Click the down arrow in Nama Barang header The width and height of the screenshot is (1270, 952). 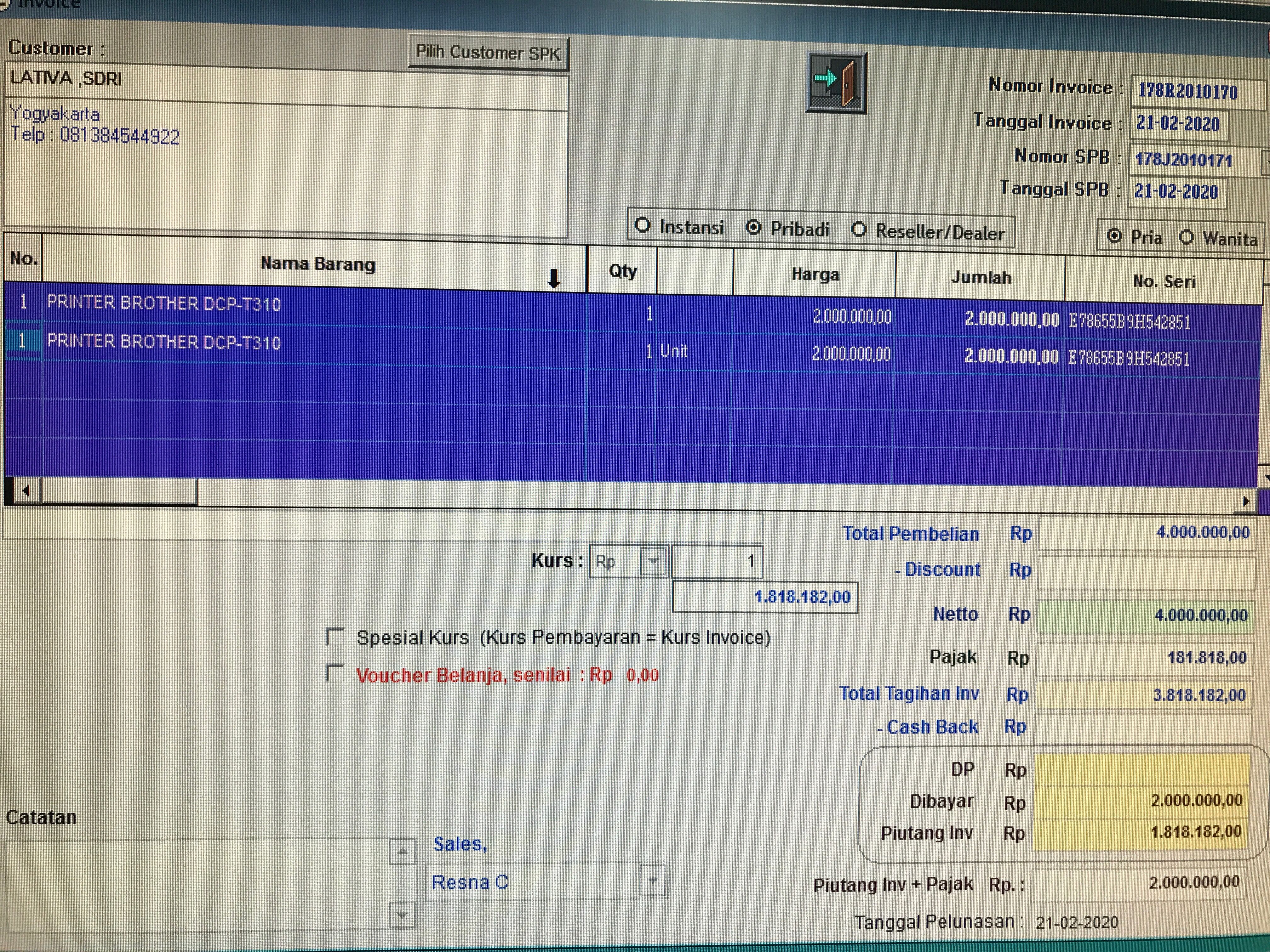[x=553, y=279]
